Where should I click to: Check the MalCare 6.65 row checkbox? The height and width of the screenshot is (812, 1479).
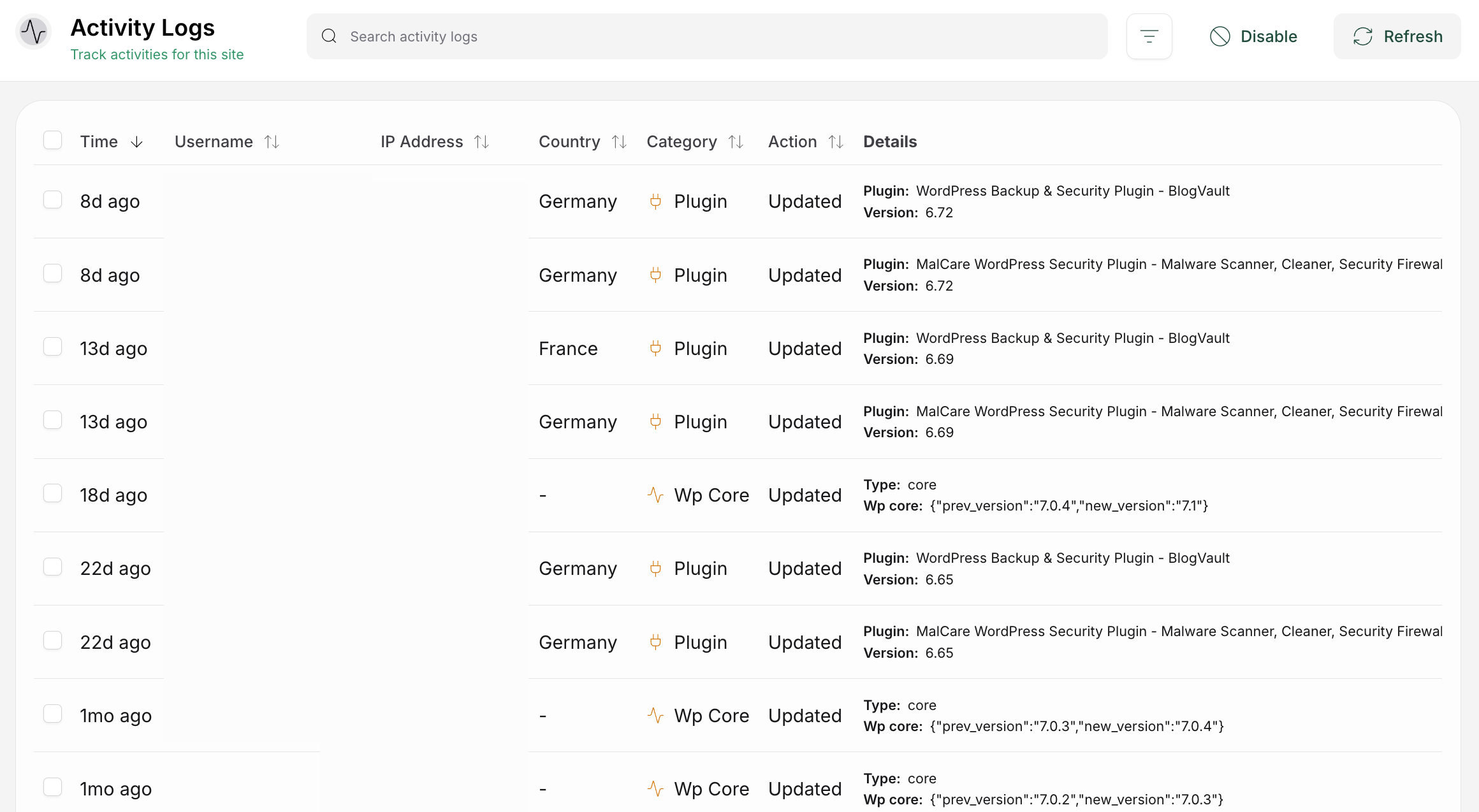click(x=52, y=641)
